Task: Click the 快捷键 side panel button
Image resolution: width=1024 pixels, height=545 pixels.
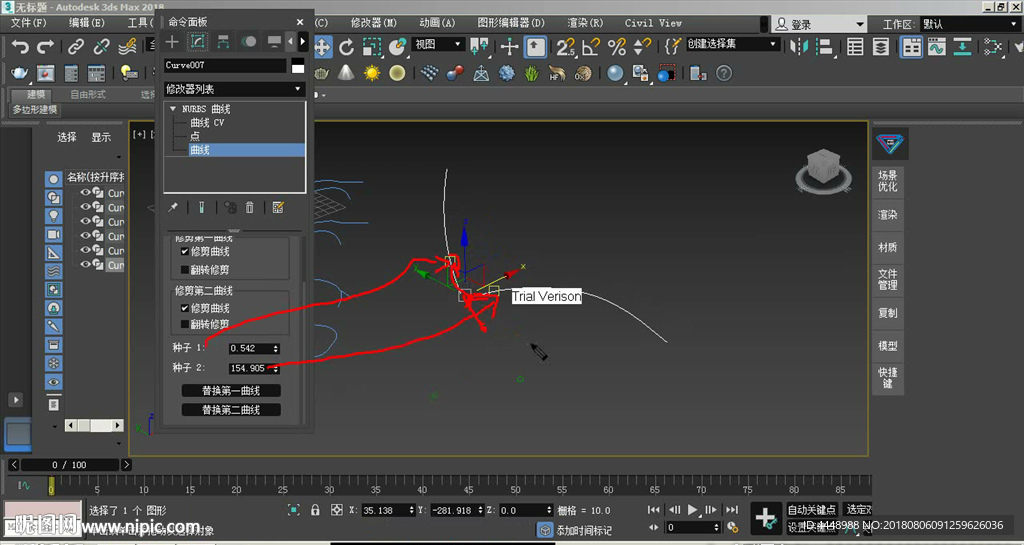Action: (x=888, y=378)
